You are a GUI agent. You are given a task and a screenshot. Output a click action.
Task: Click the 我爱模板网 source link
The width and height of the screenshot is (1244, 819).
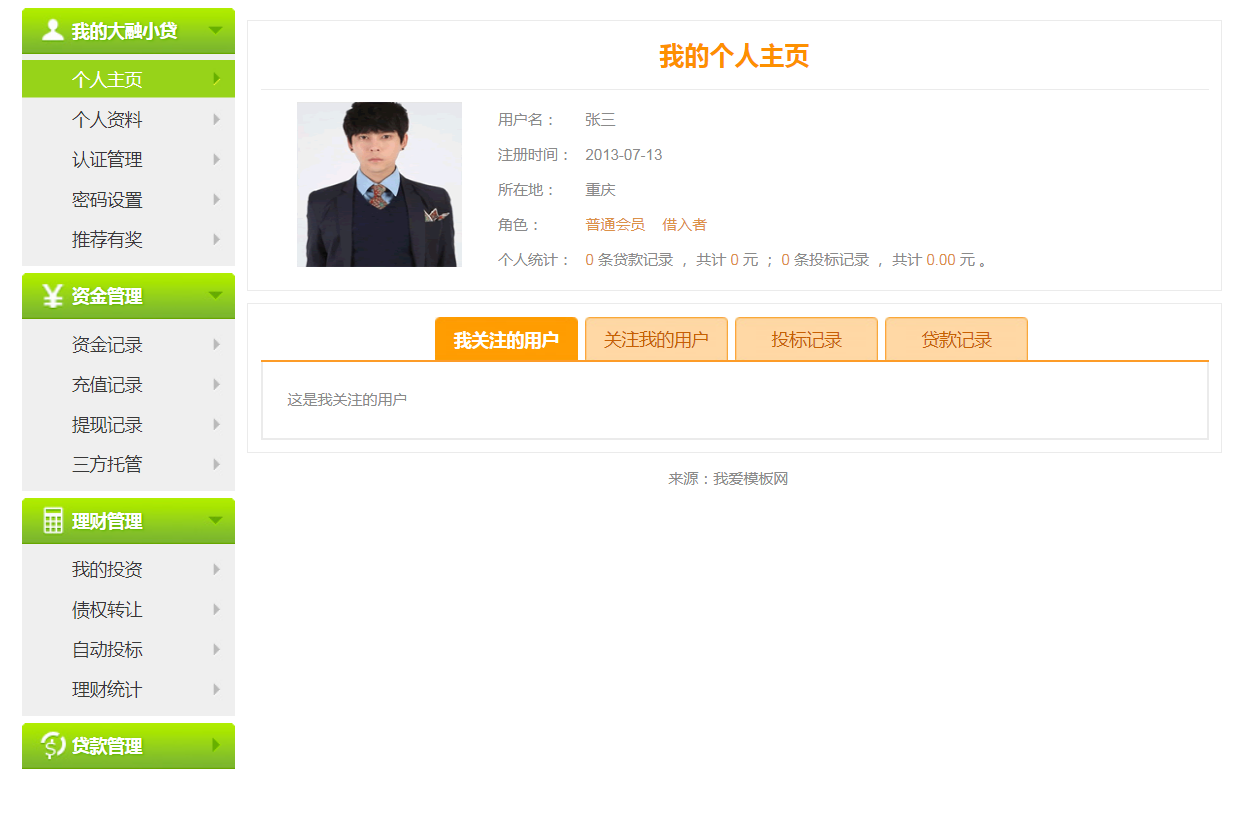(x=750, y=479)
